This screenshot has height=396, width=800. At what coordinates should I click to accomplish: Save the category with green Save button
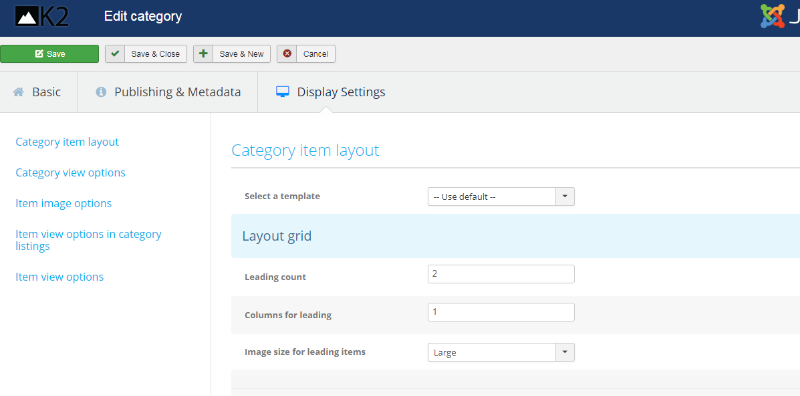coord(49,54)
